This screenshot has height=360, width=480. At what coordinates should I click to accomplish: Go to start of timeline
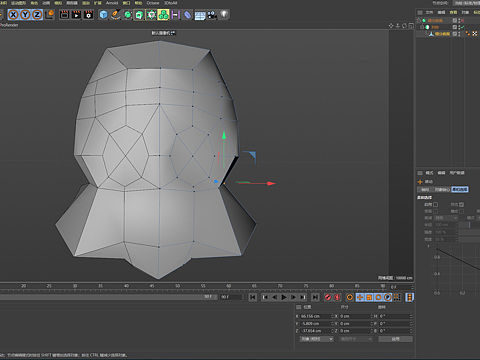coord(253,297)
